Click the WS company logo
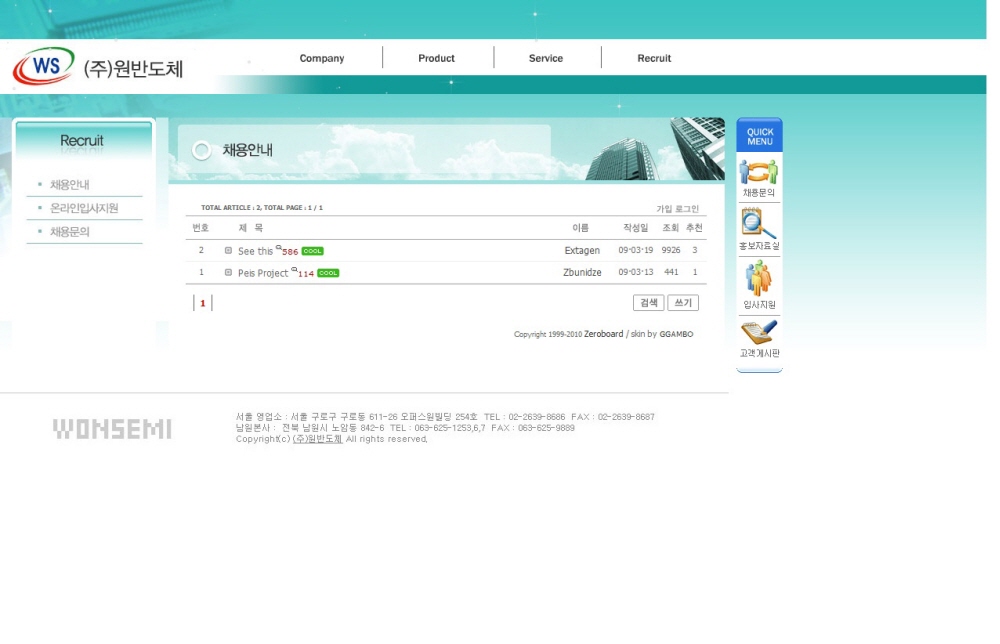 point(44,67)
